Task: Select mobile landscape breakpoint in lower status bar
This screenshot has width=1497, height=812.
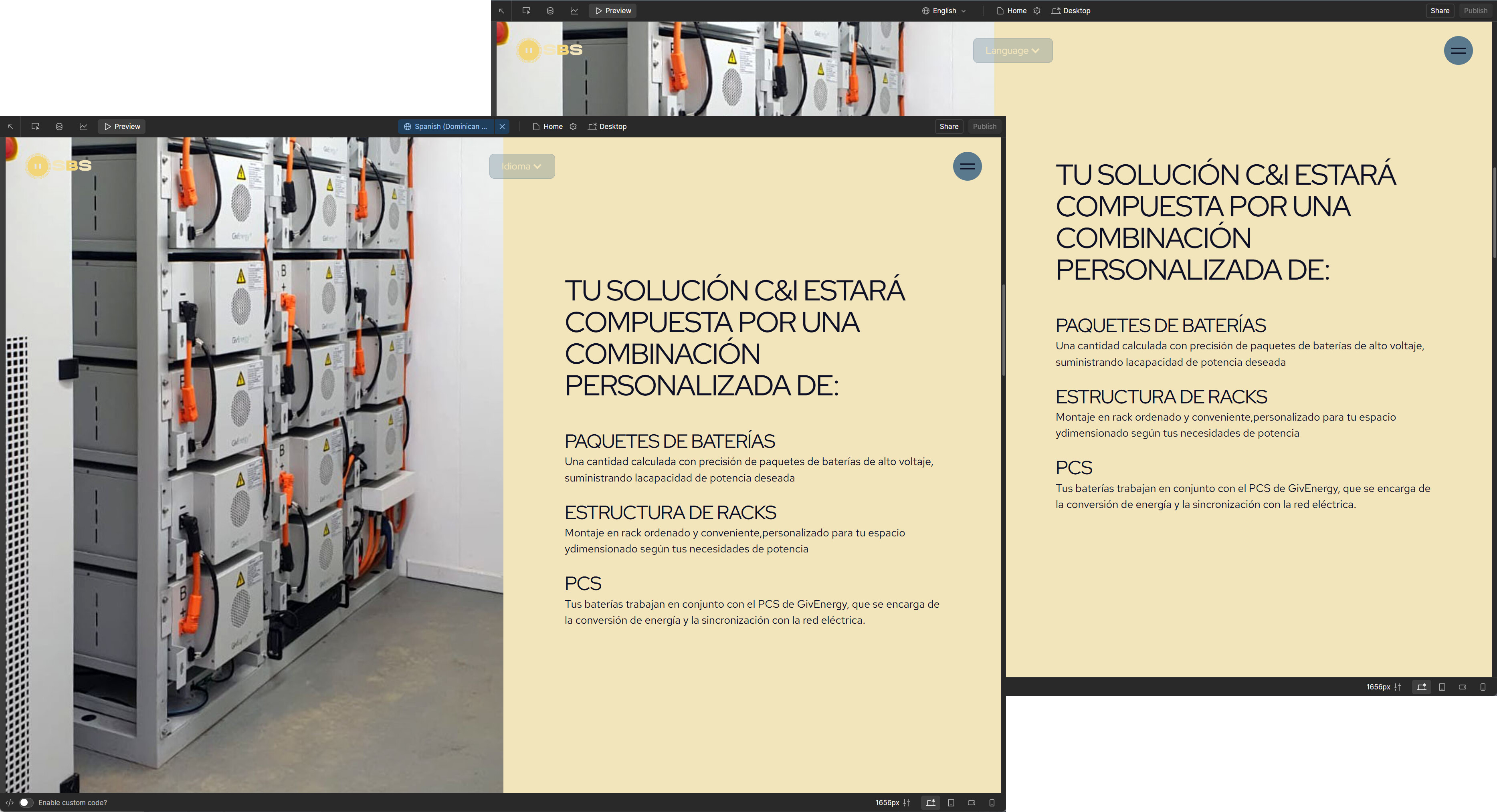Action: tap(971, 803)
